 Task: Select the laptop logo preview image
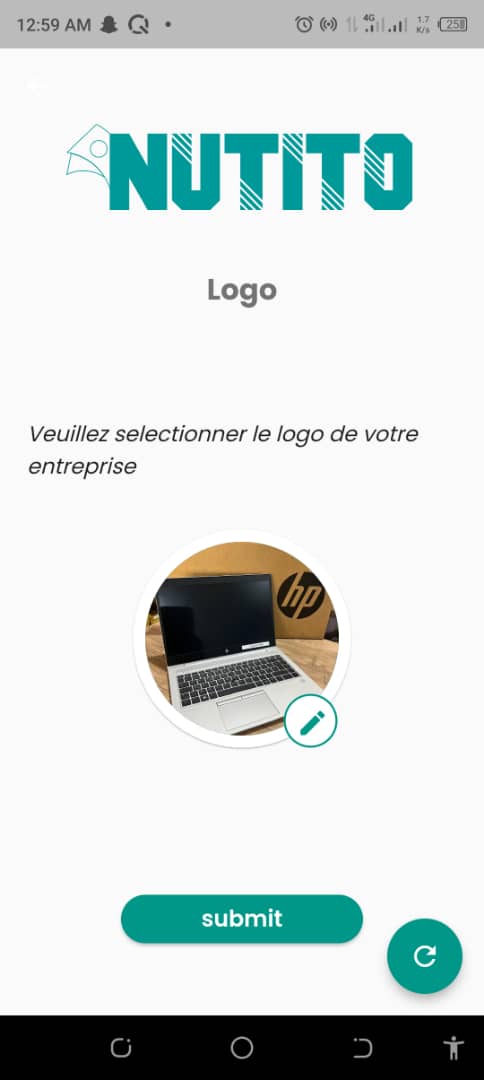[242, 638]
